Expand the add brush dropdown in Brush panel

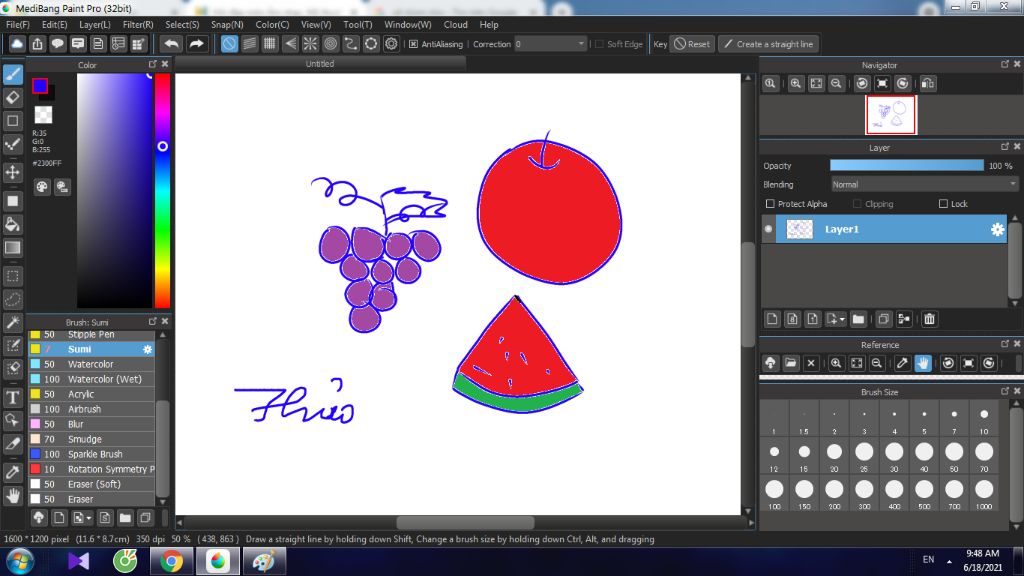88,519
